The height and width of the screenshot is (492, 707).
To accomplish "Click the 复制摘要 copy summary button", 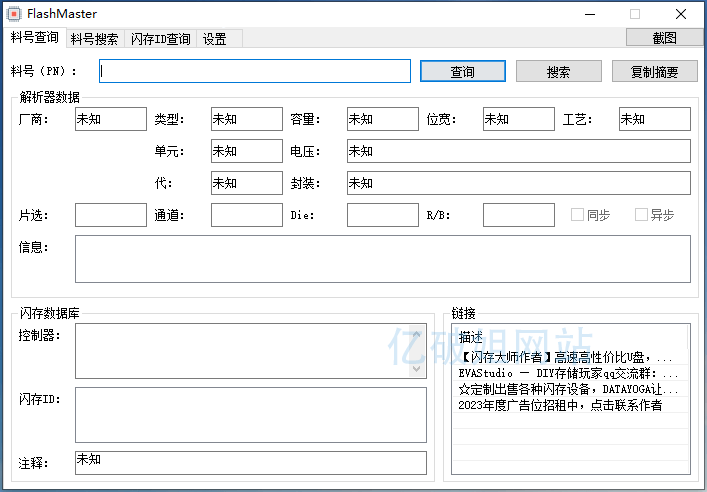I will pyautogui.click(x=654, y=72).
